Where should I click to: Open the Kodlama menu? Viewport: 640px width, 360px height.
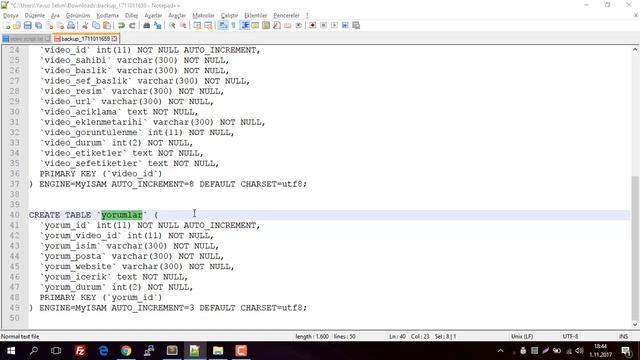[108, 16]
